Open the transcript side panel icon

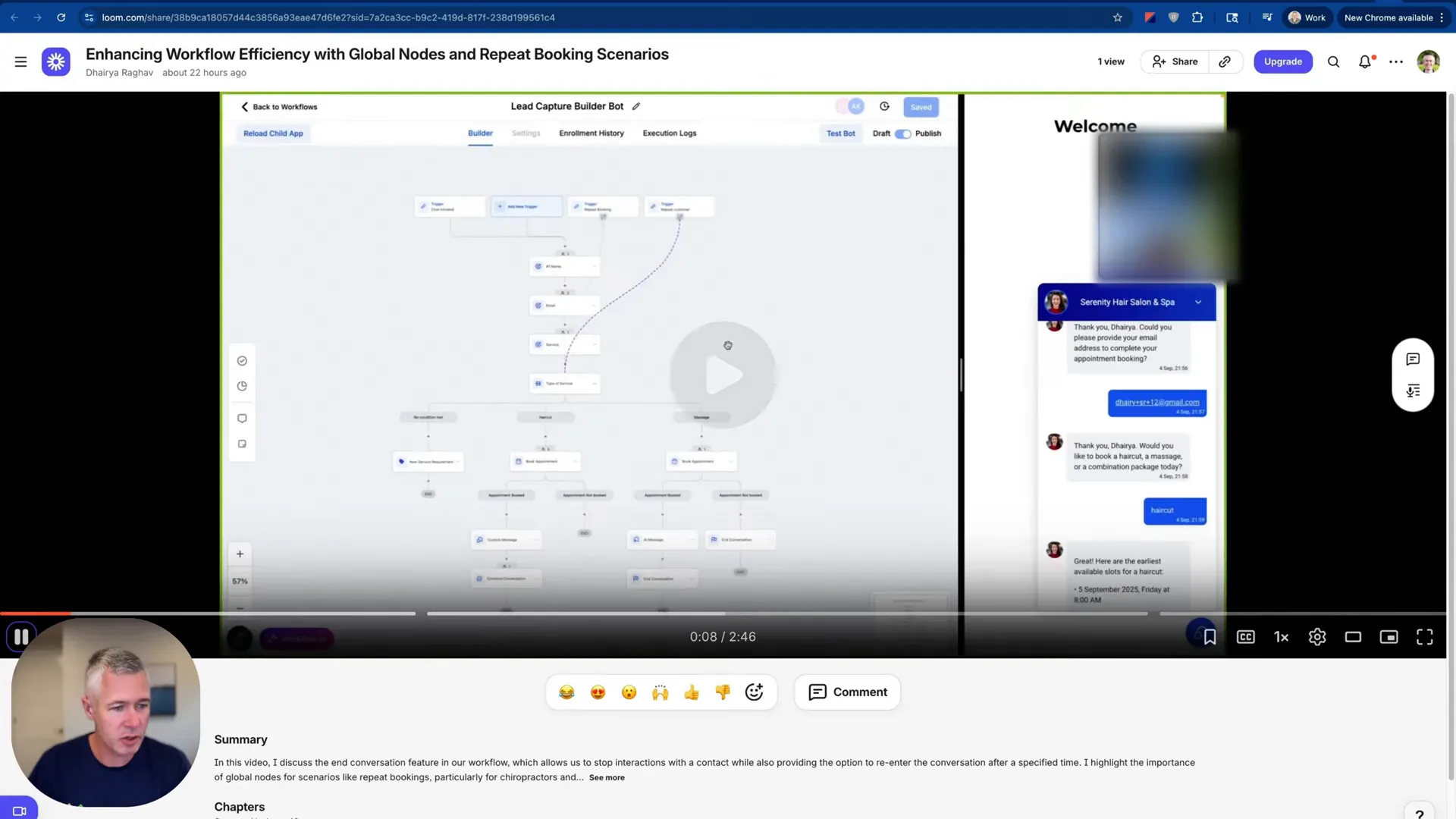pos(1413,391)
